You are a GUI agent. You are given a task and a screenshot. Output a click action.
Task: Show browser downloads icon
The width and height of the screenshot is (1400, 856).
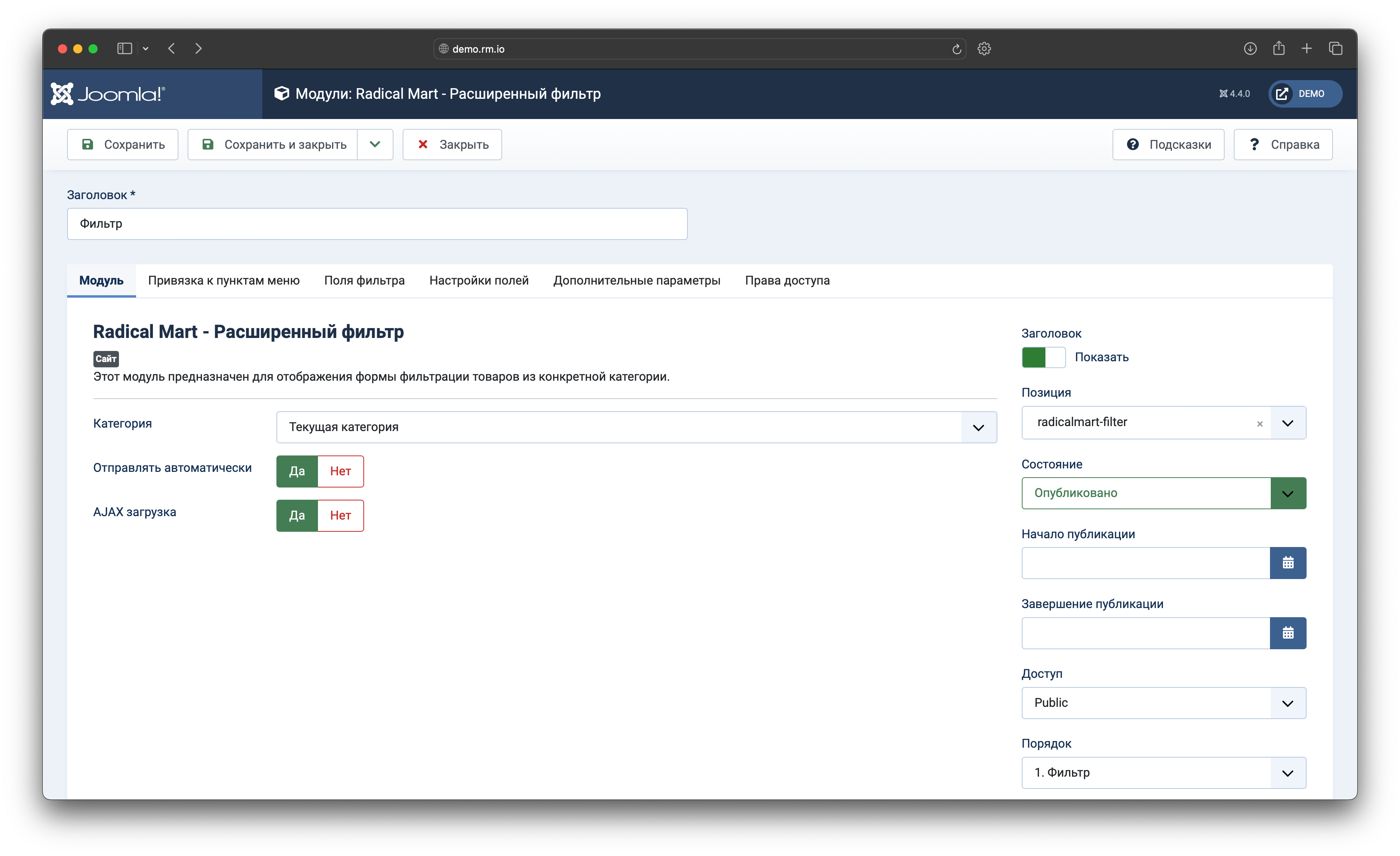click(1250, 49)
